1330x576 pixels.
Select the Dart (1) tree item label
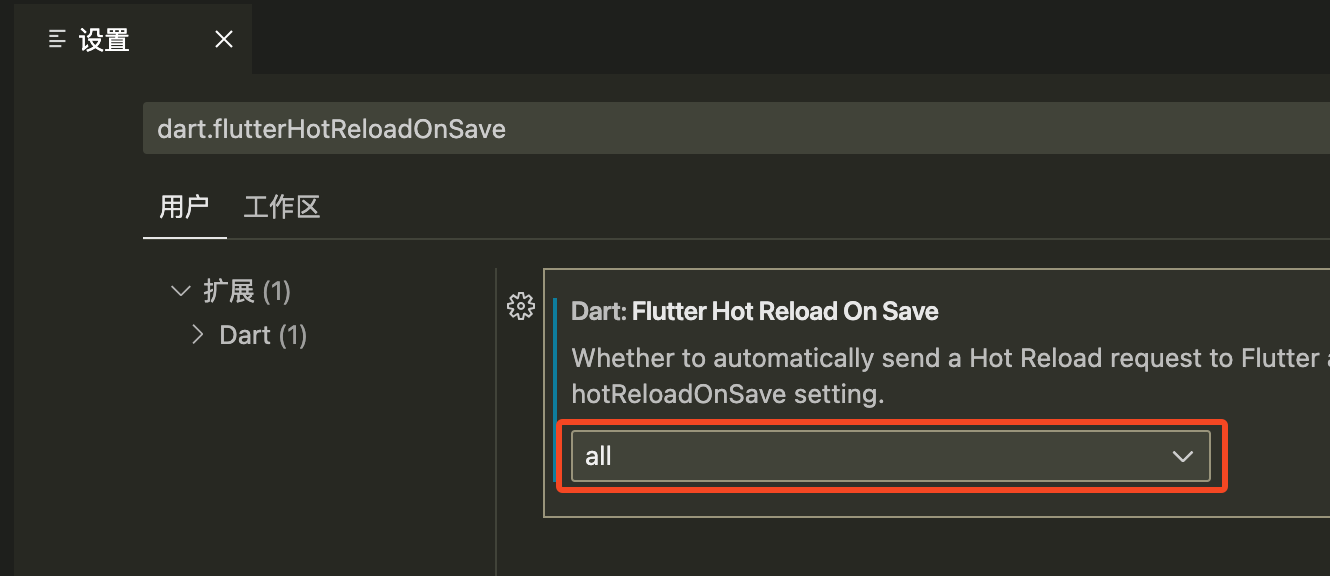pos(263,334)
